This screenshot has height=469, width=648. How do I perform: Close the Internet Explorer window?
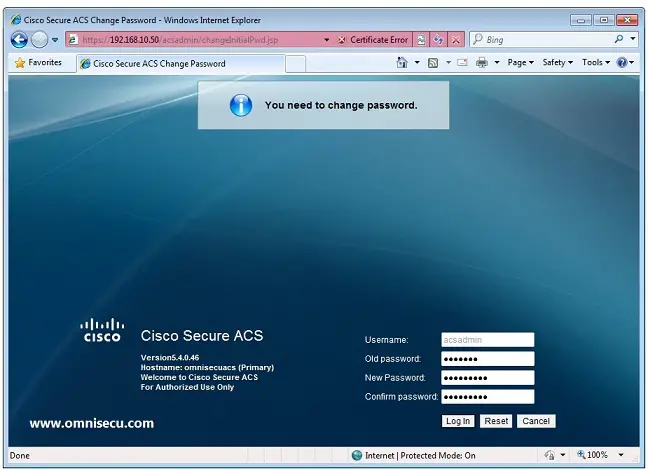[627, 20]
